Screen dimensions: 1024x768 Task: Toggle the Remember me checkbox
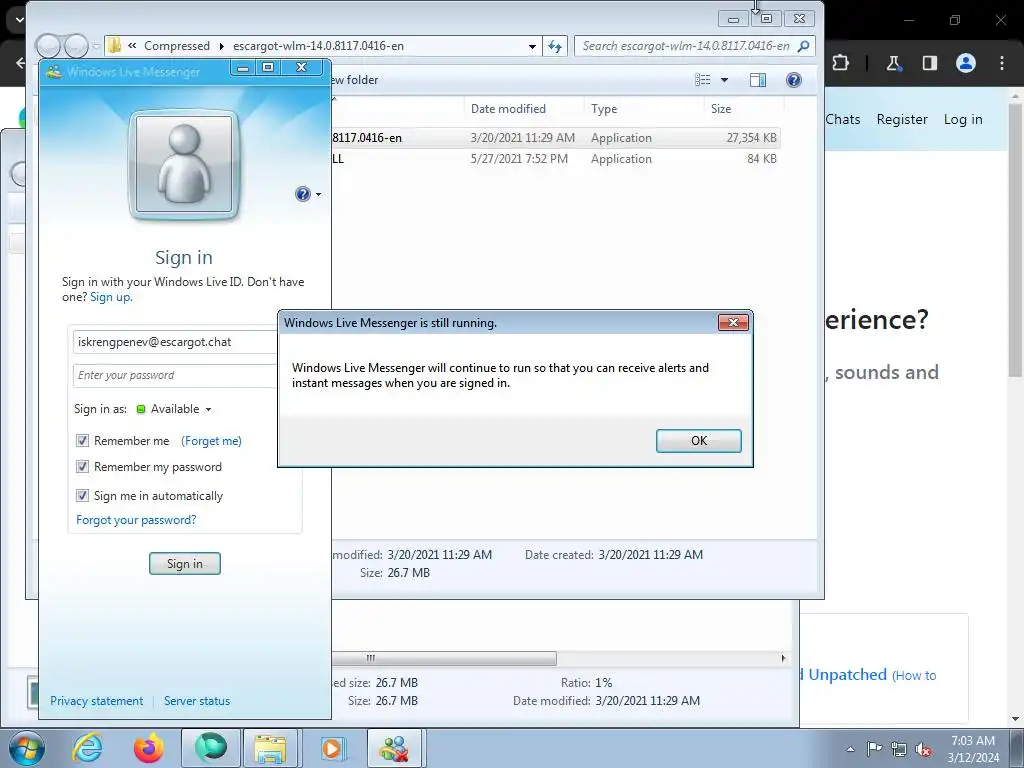click(82, 441)
